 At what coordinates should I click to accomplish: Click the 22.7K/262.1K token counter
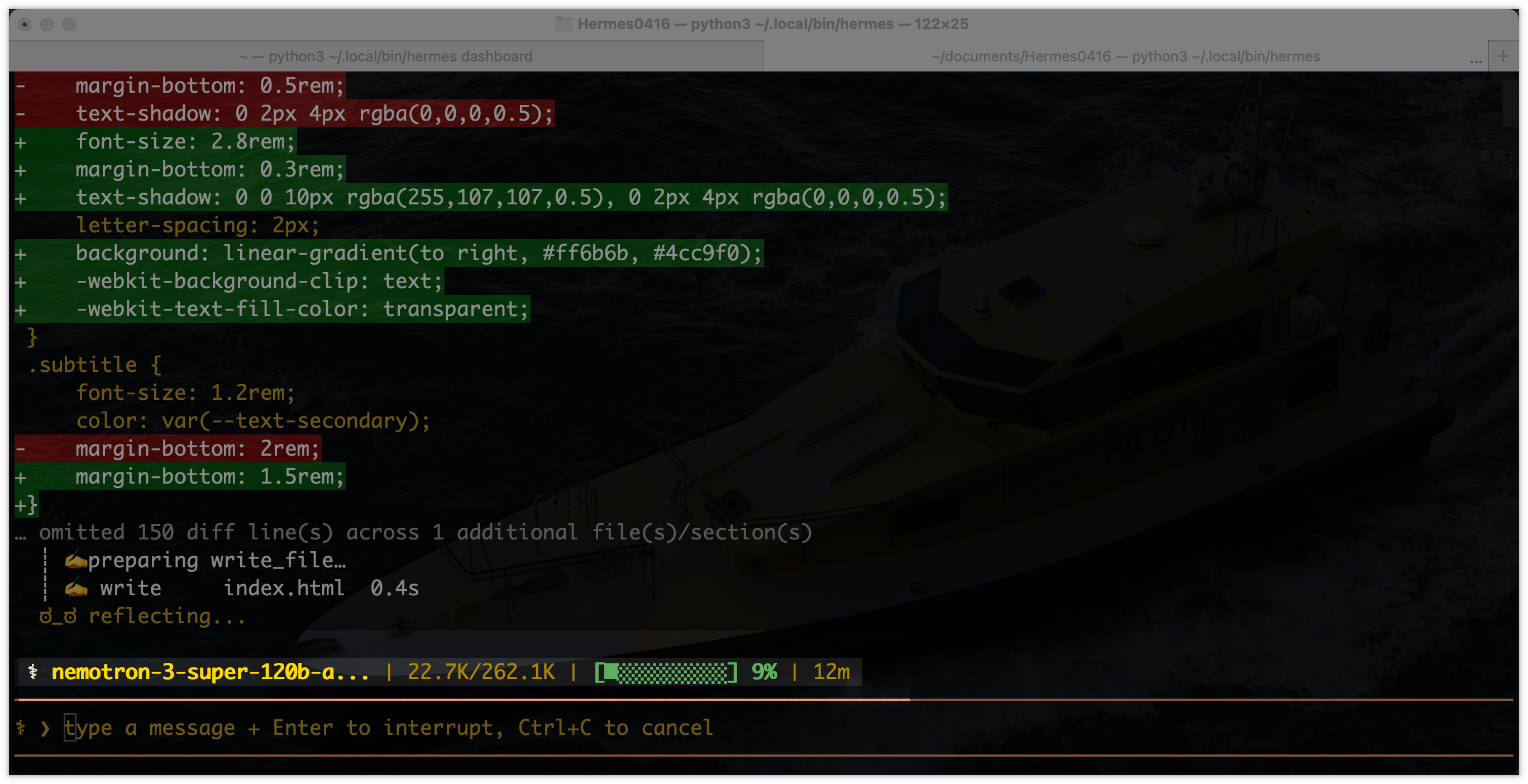coord(481,671)
